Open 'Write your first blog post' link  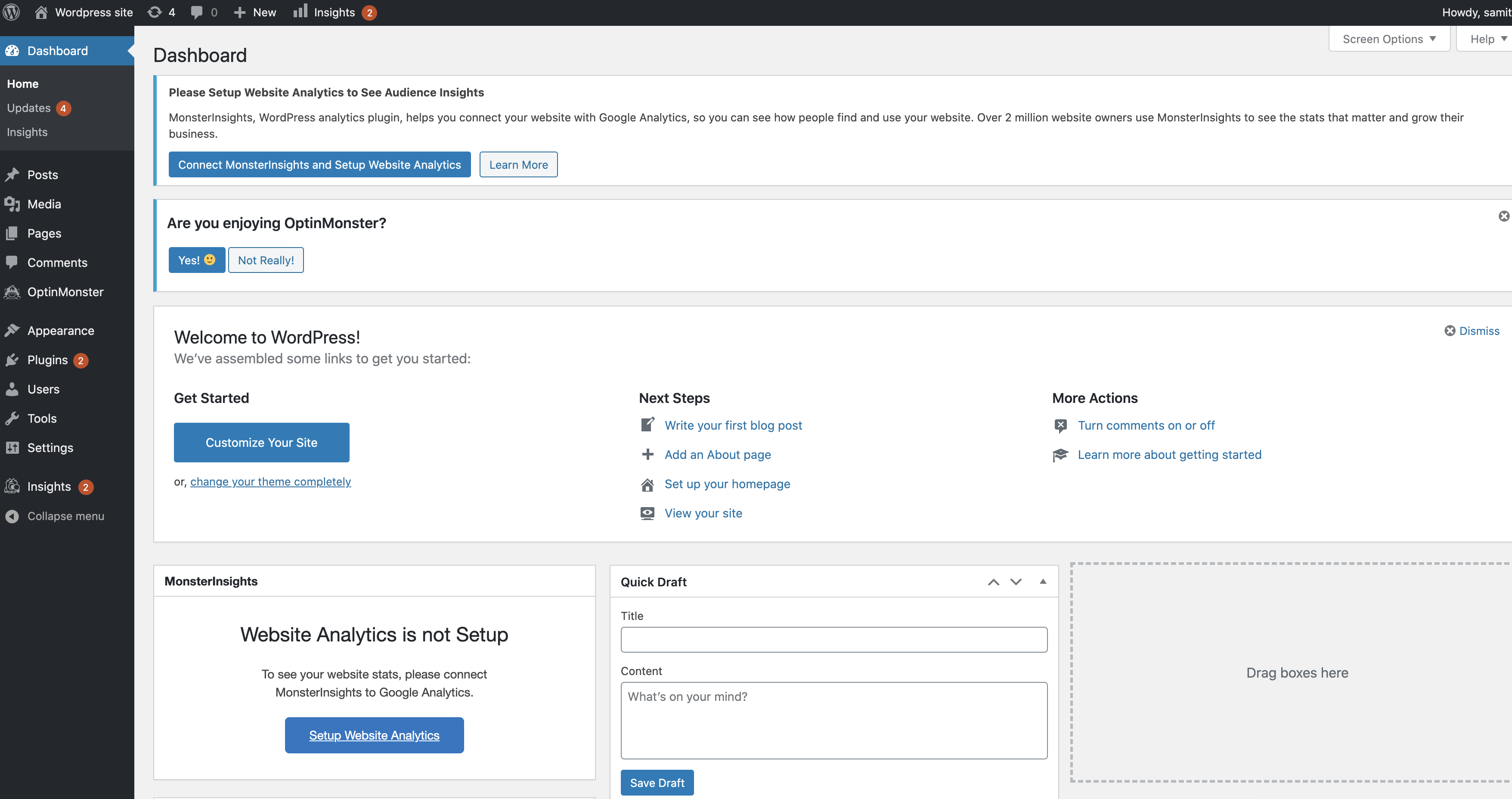732,425
